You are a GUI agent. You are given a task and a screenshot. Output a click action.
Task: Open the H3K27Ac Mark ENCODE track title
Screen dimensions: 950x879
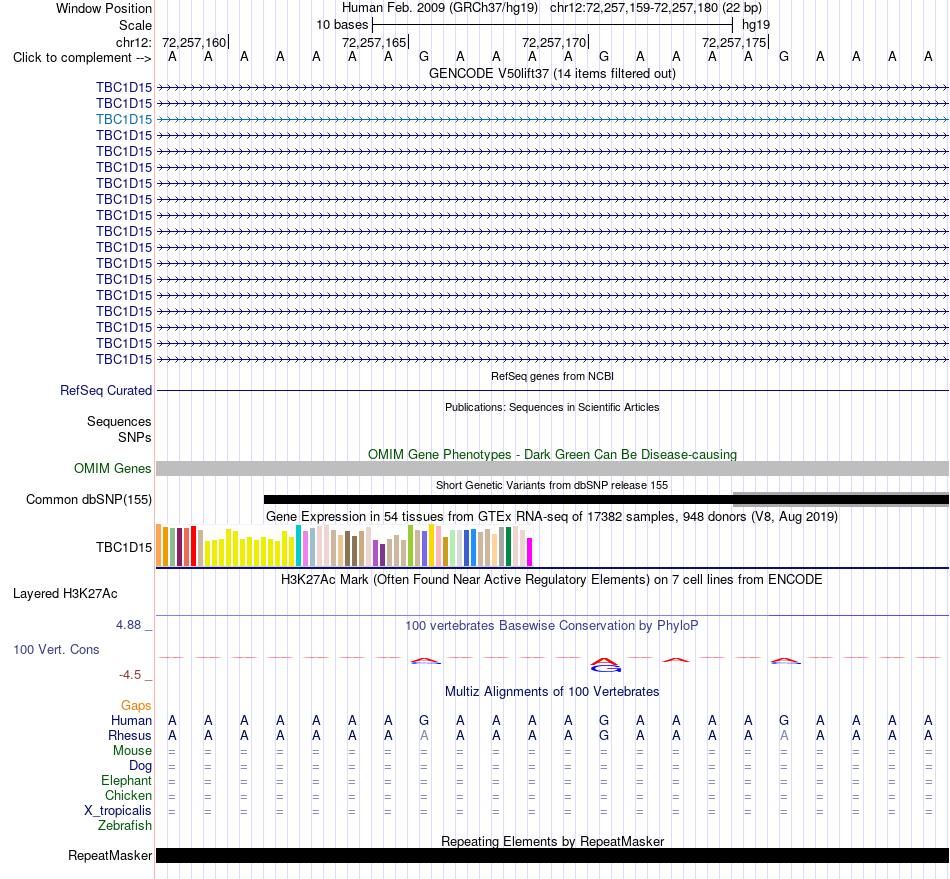click(552, 579)
